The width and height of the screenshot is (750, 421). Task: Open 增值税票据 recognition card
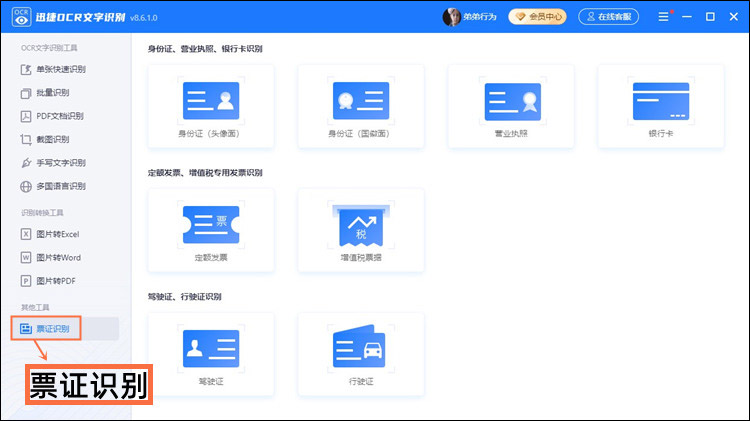(361, 230)
